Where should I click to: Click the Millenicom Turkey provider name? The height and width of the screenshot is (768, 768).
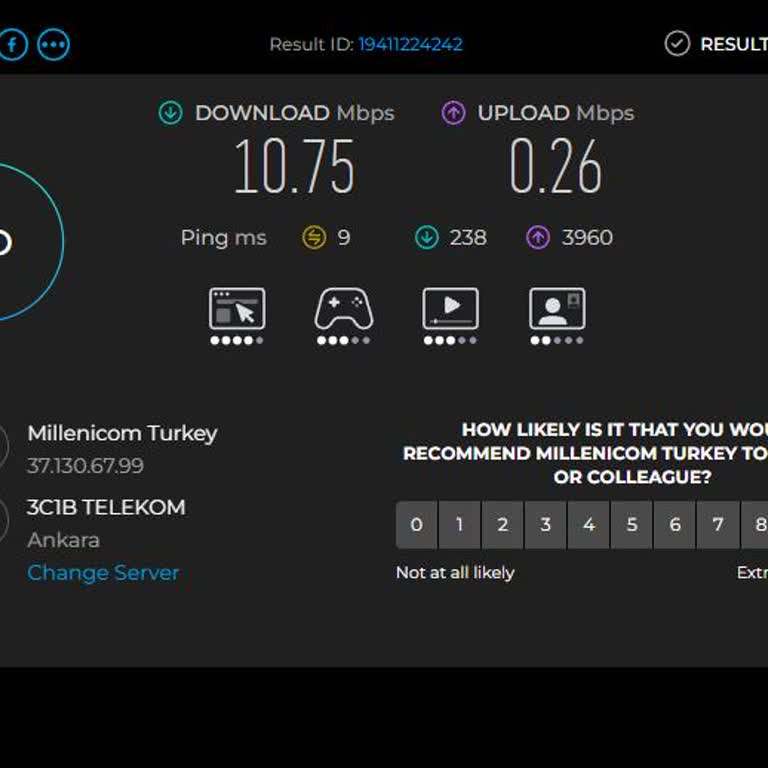tap(122, 433)
